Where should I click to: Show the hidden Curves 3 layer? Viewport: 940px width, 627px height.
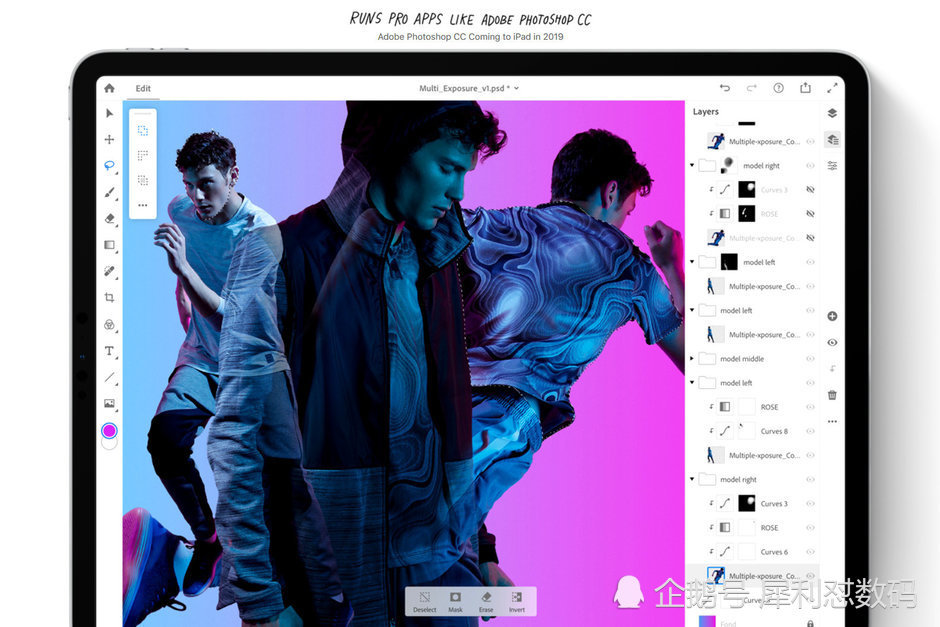tap(810, 189)
